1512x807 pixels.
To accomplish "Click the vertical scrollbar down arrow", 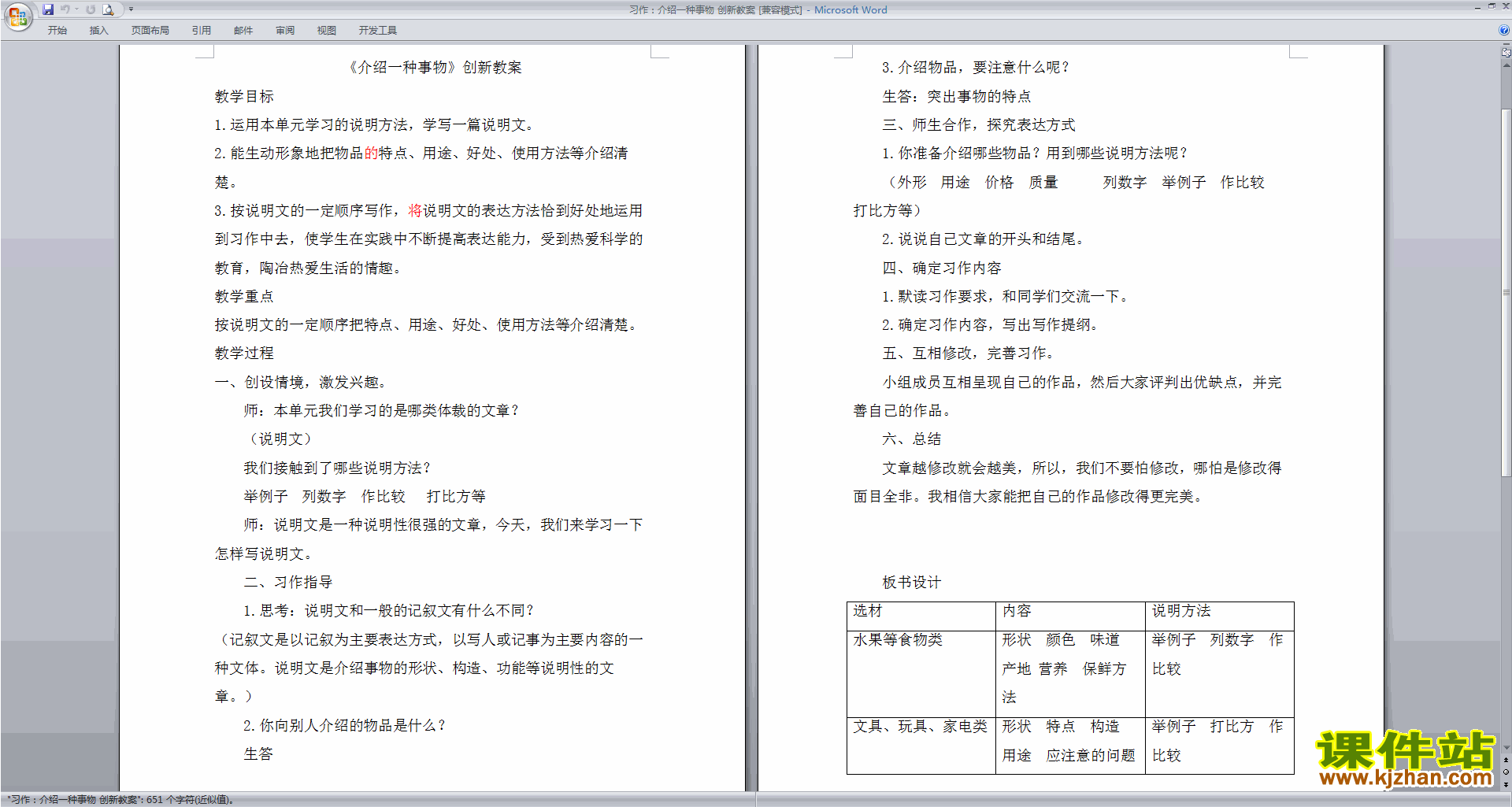I will pyautogui.click(x=1506, y=748).
